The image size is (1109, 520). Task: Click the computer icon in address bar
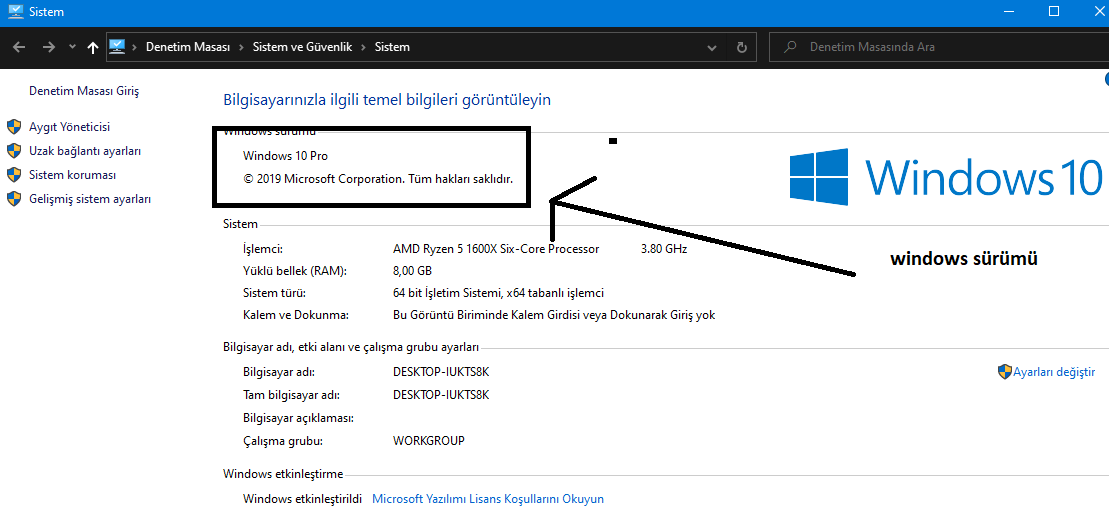tap(117, 47)
